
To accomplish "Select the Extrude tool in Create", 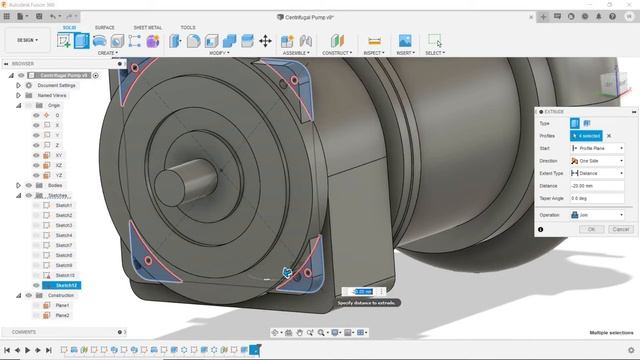I will (x=82, y=41).
